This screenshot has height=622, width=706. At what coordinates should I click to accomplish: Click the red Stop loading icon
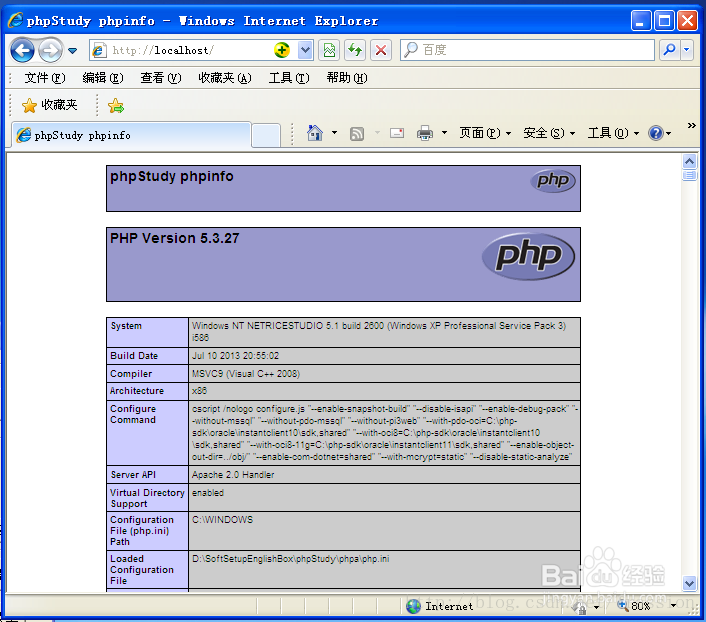[x=381, y=50]
